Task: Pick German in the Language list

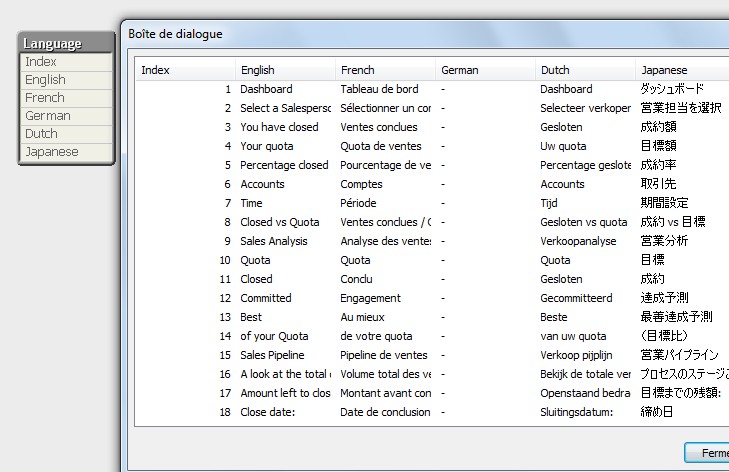Action: [66, 116]
